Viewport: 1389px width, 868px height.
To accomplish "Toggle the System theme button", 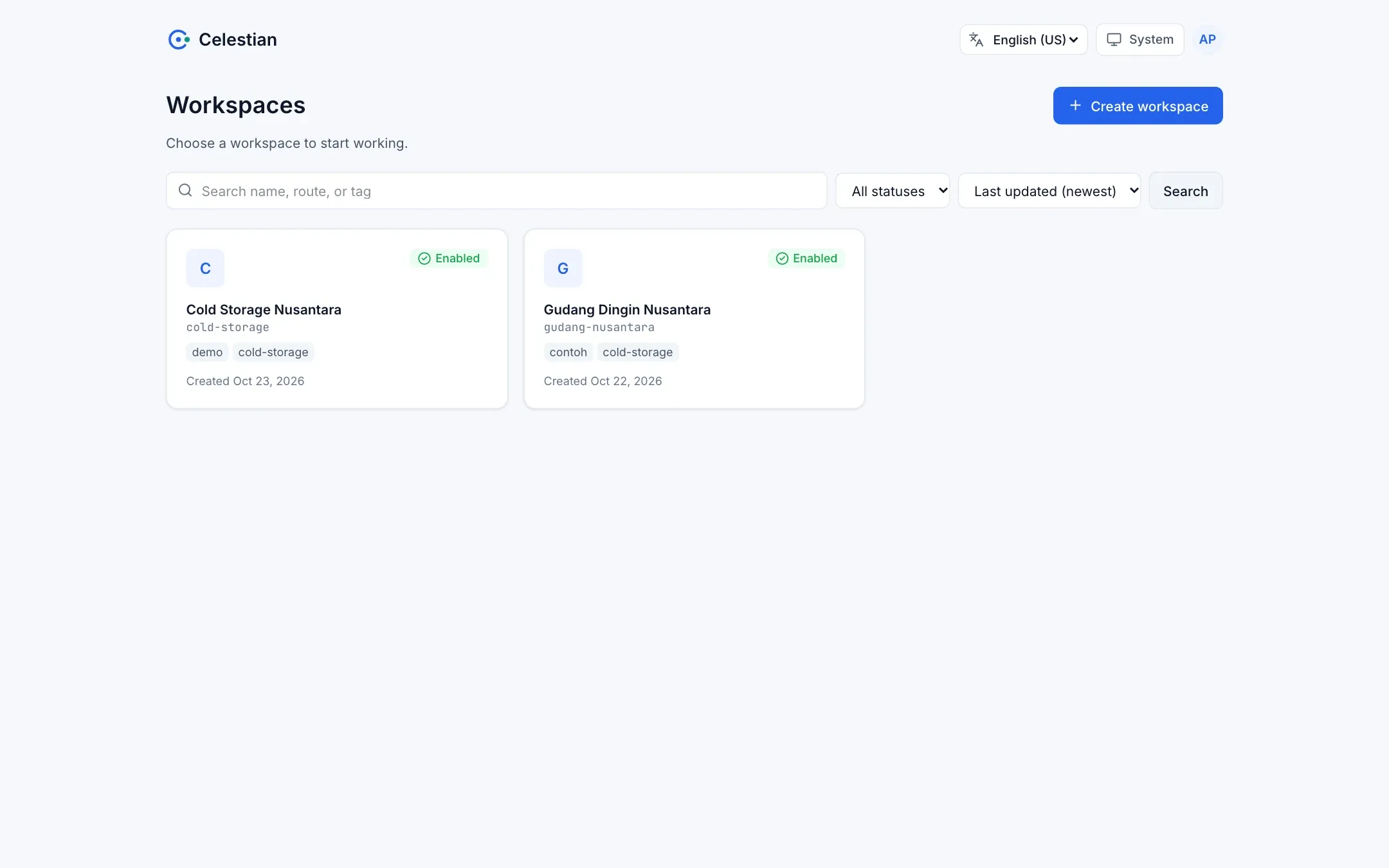I will pos(1140,40).
